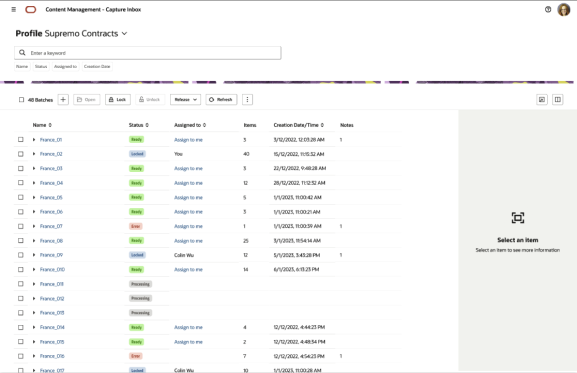Click Assign to me for France_08
The height and width of the screenshot is (373, 577).
click(188, 241)
